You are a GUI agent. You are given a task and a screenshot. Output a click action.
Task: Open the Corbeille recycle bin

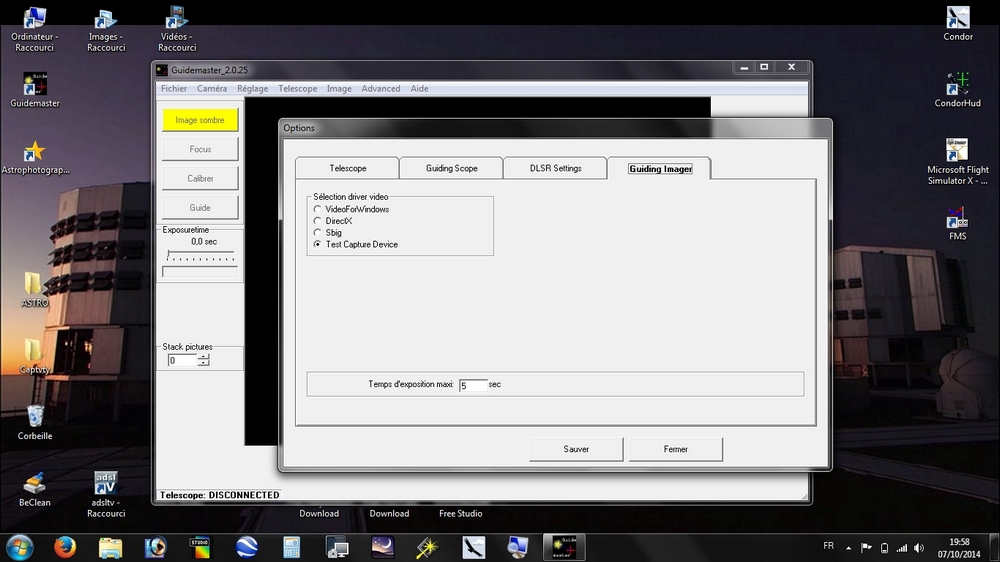[x=34, y=422]
